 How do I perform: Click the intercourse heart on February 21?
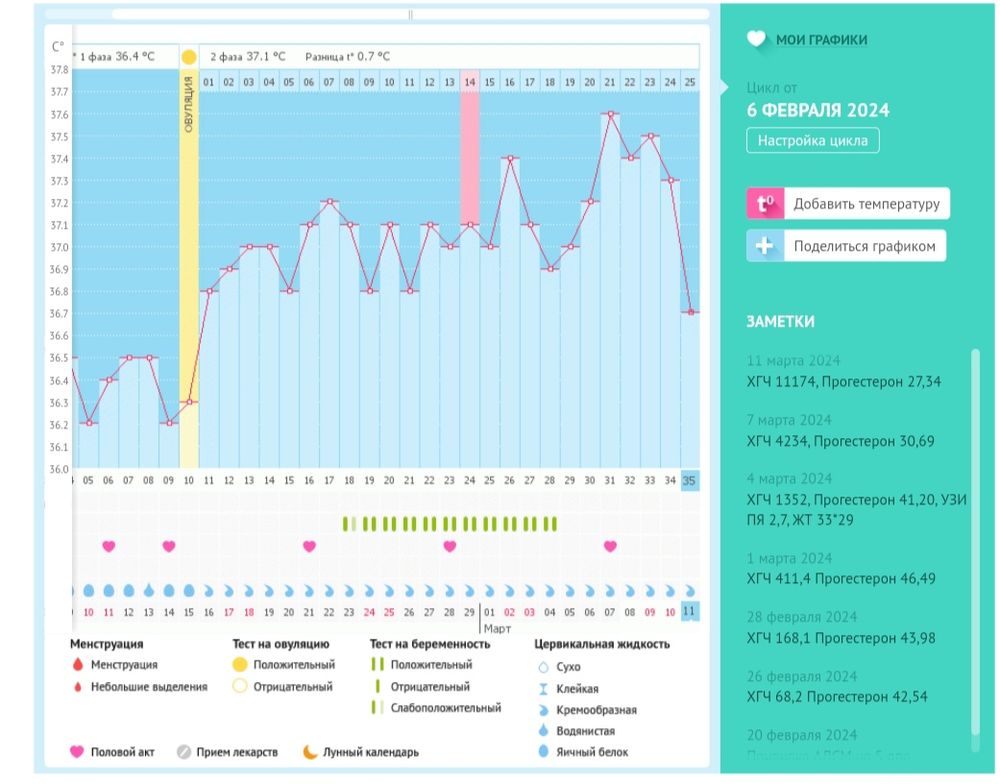click(x=309, y=546)
